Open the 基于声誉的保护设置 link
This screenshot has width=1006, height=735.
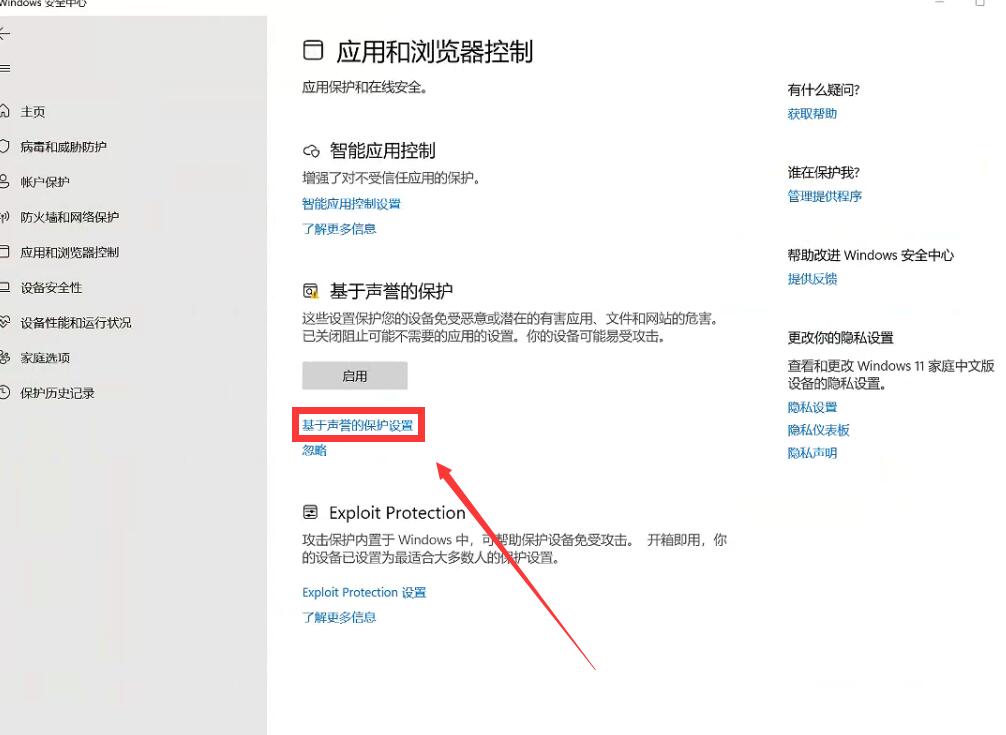(358, 425)
